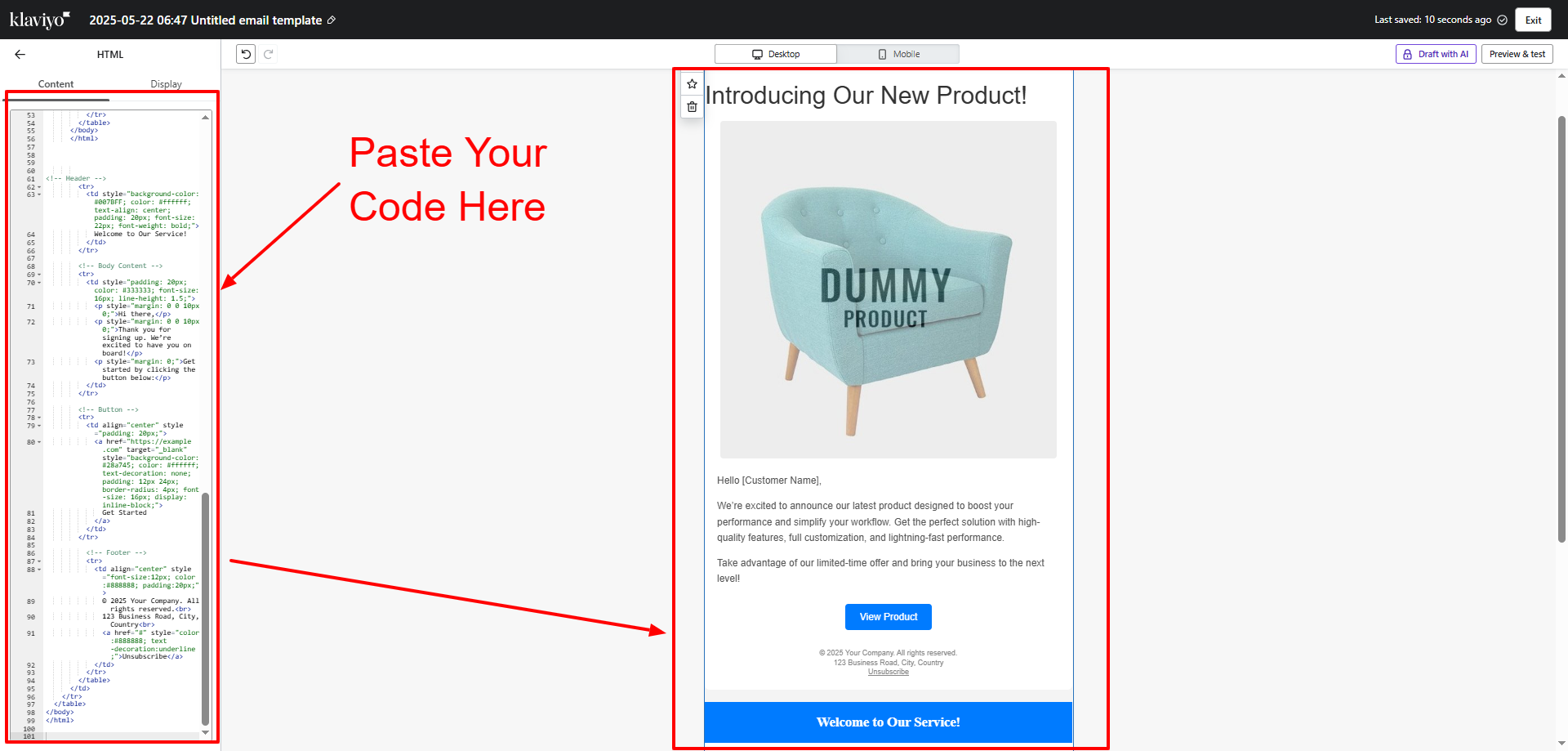Viewport: 1568px width, 751px height.
Task: Click the code editor vertical scrollbar
Action: (205, 608)
